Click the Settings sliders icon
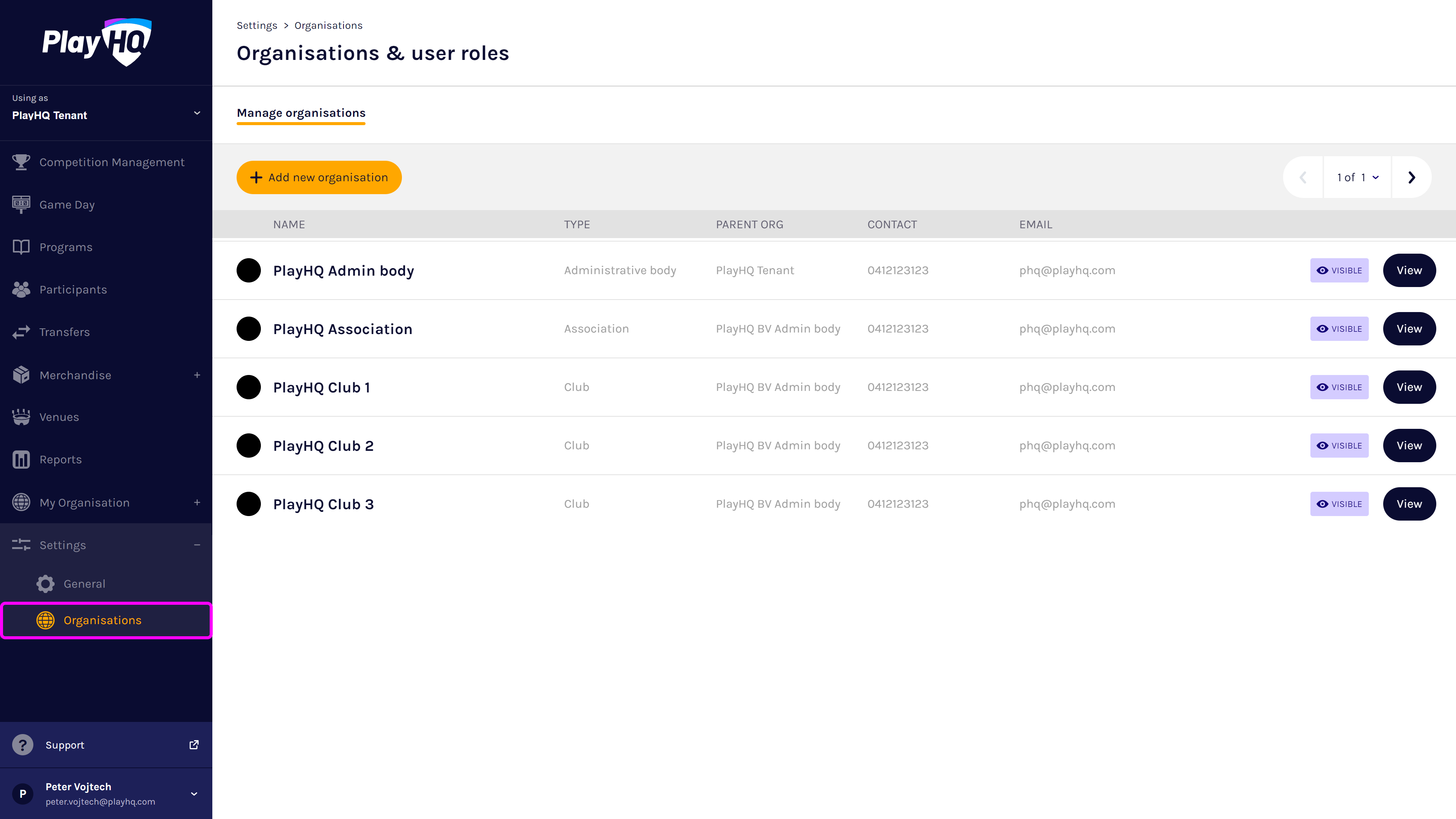 coord(21,545)
